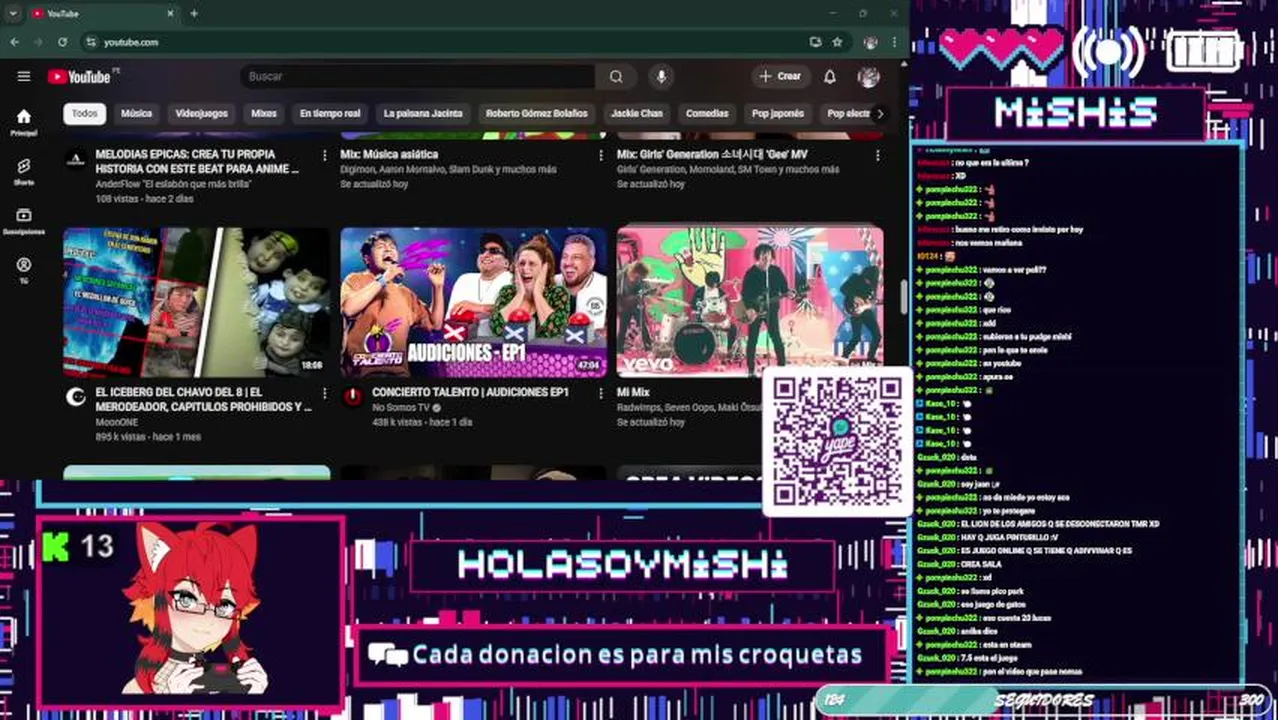Viewport: 1278px width, 720px height.
Task: Open Mix: Música asiática title
Action: [389, 154]
